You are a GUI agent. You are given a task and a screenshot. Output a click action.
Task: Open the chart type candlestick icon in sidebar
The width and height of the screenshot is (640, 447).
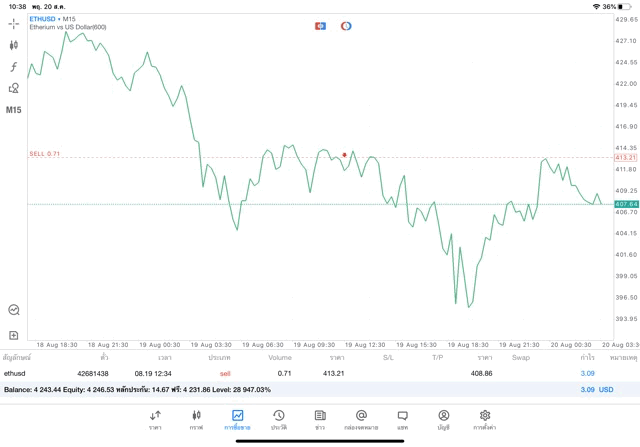(14, 45)
